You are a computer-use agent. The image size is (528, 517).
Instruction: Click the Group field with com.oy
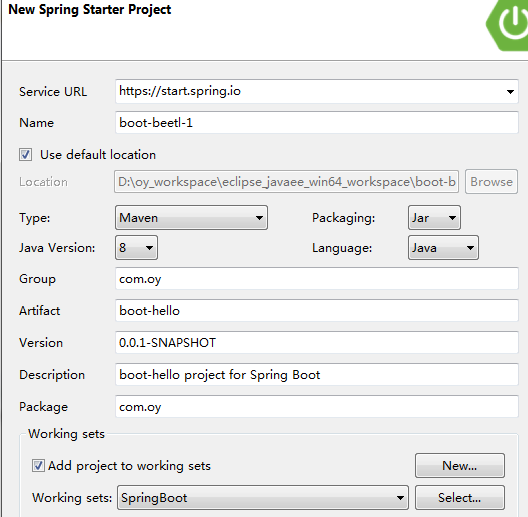317,279
